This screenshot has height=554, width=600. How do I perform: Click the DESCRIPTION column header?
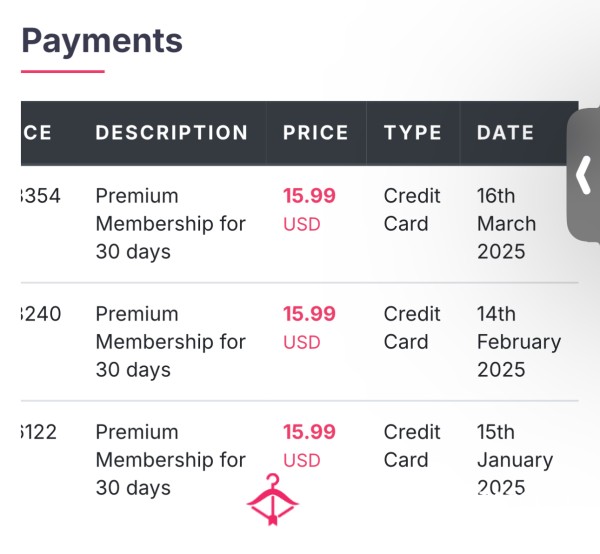(x=172, y=133)
